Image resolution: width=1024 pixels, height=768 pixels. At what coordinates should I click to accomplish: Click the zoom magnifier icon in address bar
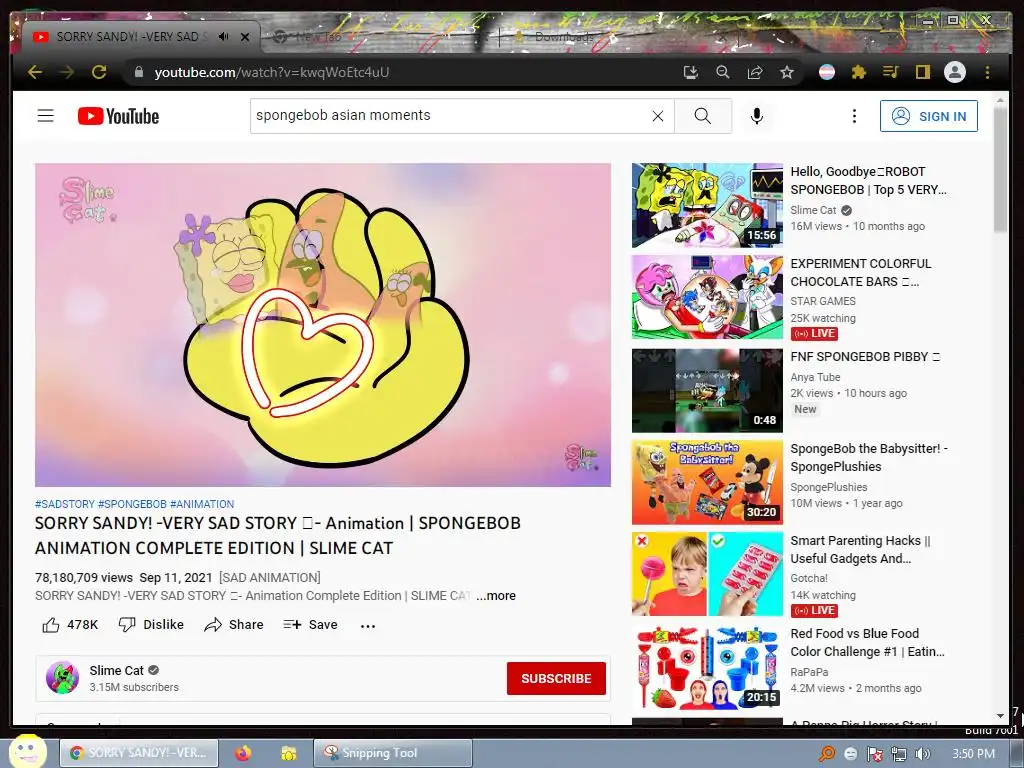722,72
